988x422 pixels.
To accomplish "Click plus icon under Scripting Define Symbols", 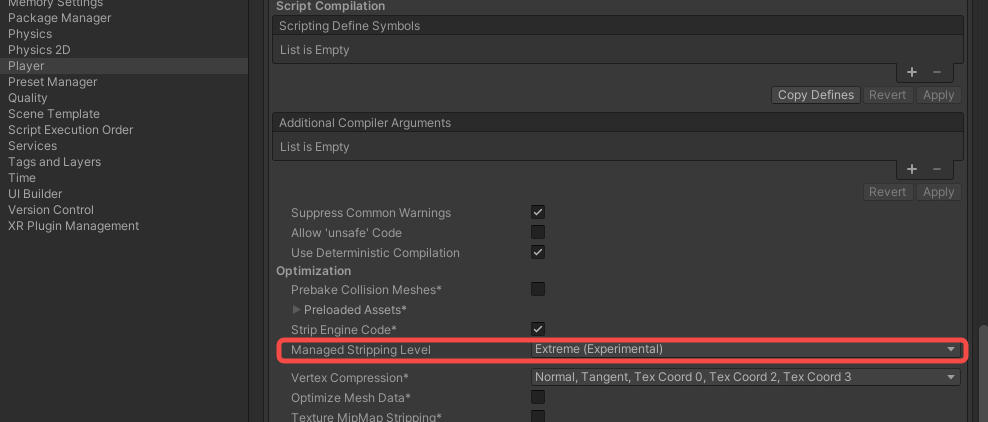I will tap(911, 72).
